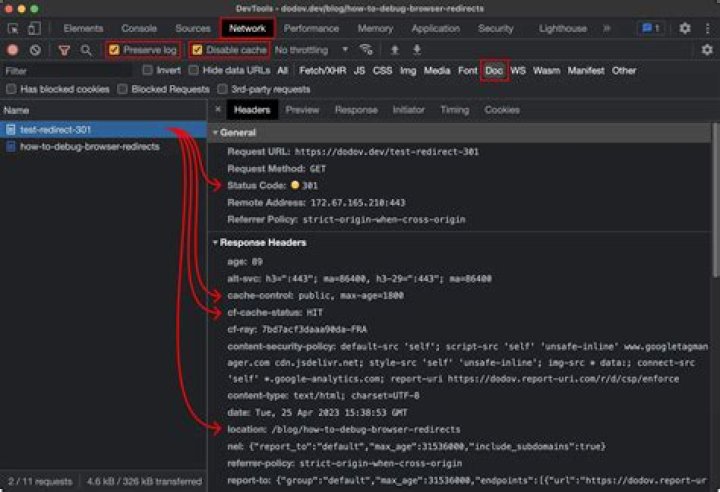Select the Response detail tab
The image size is (720, 492).
pos(356,110)
